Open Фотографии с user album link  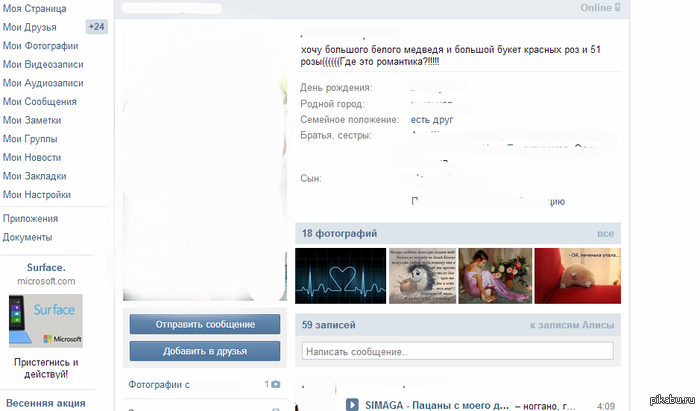coord(159,385)
